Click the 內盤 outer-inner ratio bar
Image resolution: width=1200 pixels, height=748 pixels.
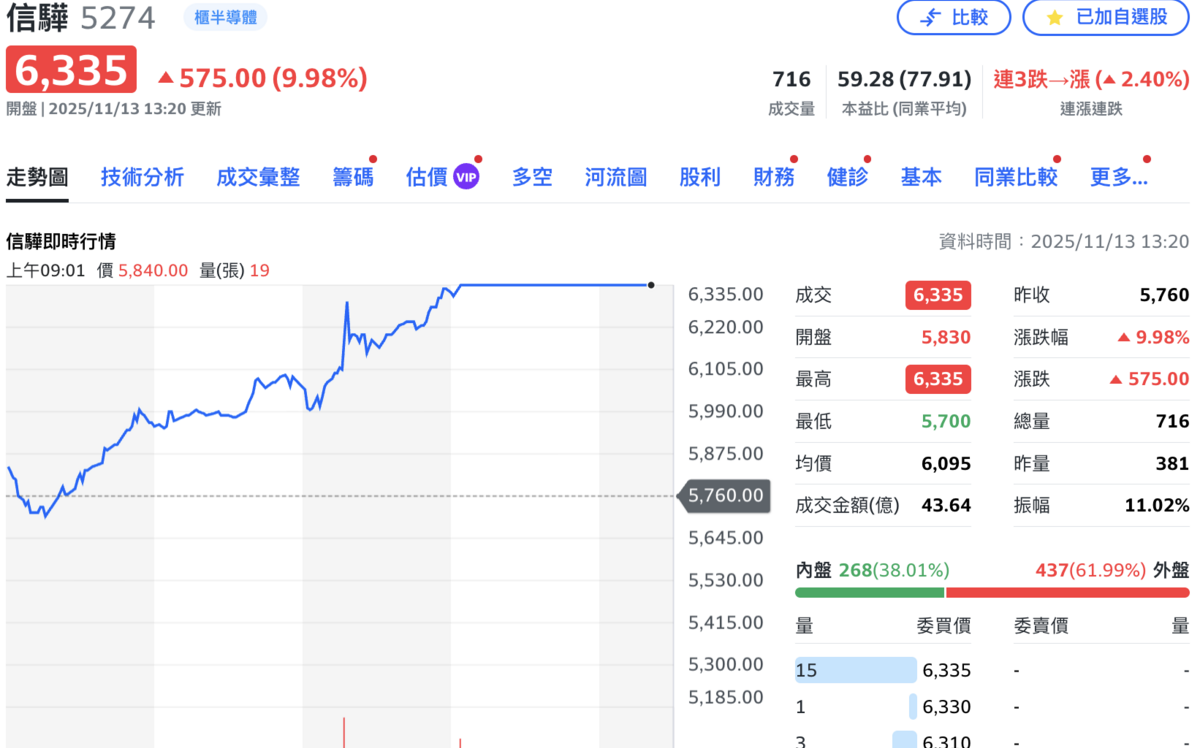[869, 592]
